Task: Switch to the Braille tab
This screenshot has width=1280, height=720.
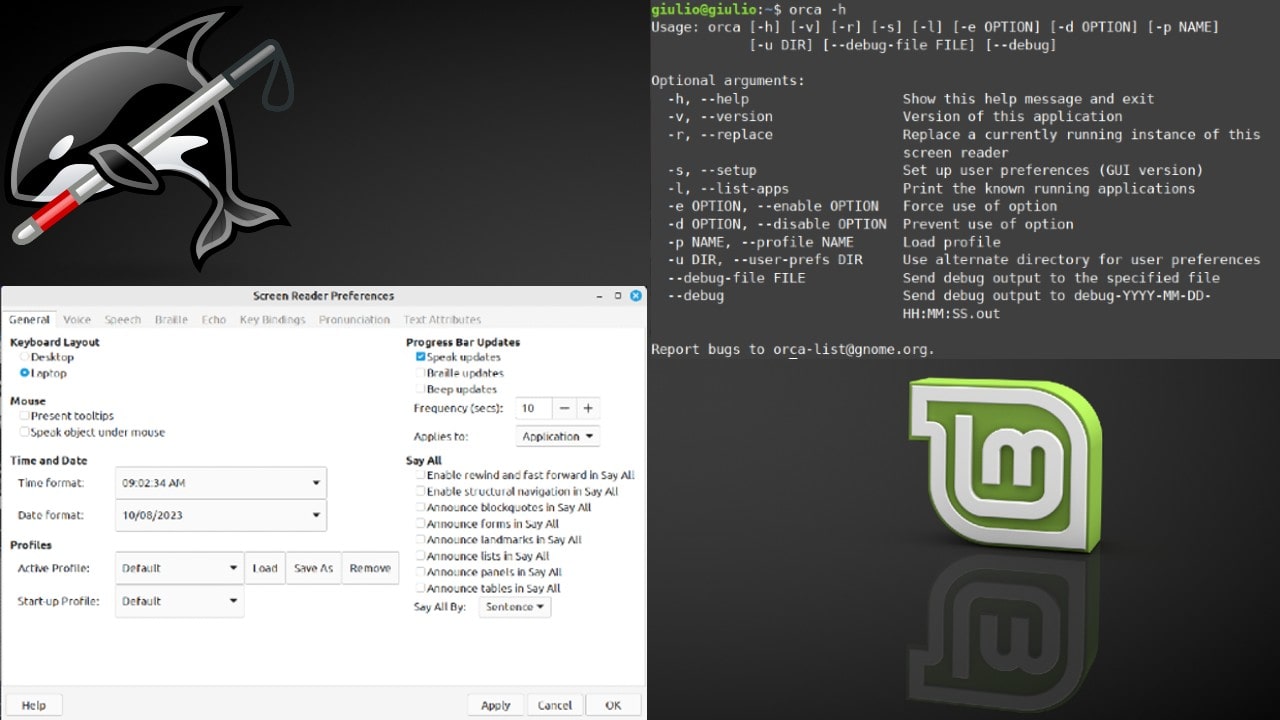Action: (x=171, y=320)
